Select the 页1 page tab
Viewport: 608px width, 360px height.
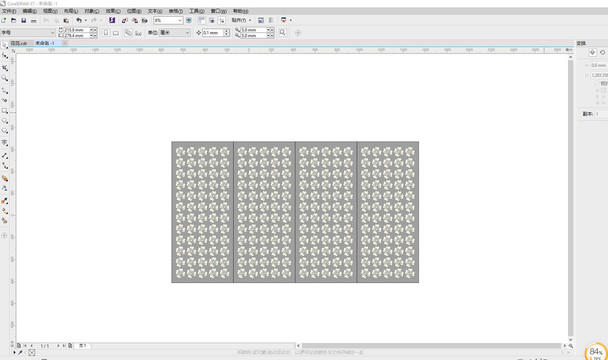tap(83, 345)
